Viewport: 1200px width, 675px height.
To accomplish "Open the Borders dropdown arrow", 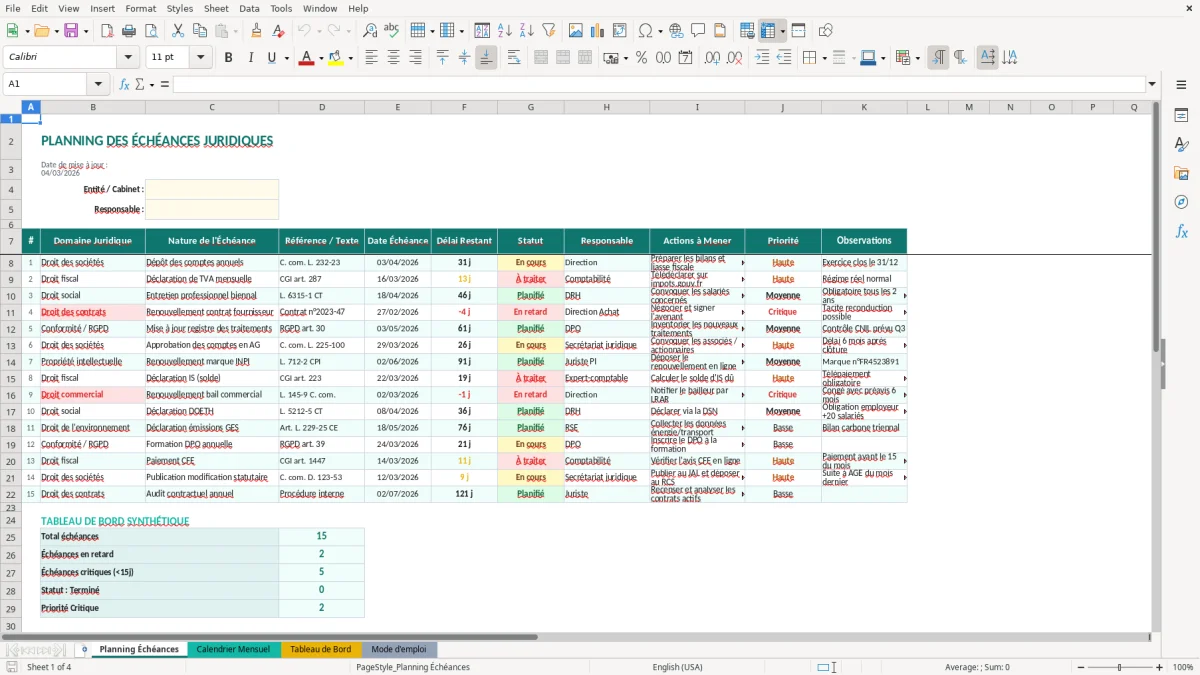I will [x=823, y=58].
